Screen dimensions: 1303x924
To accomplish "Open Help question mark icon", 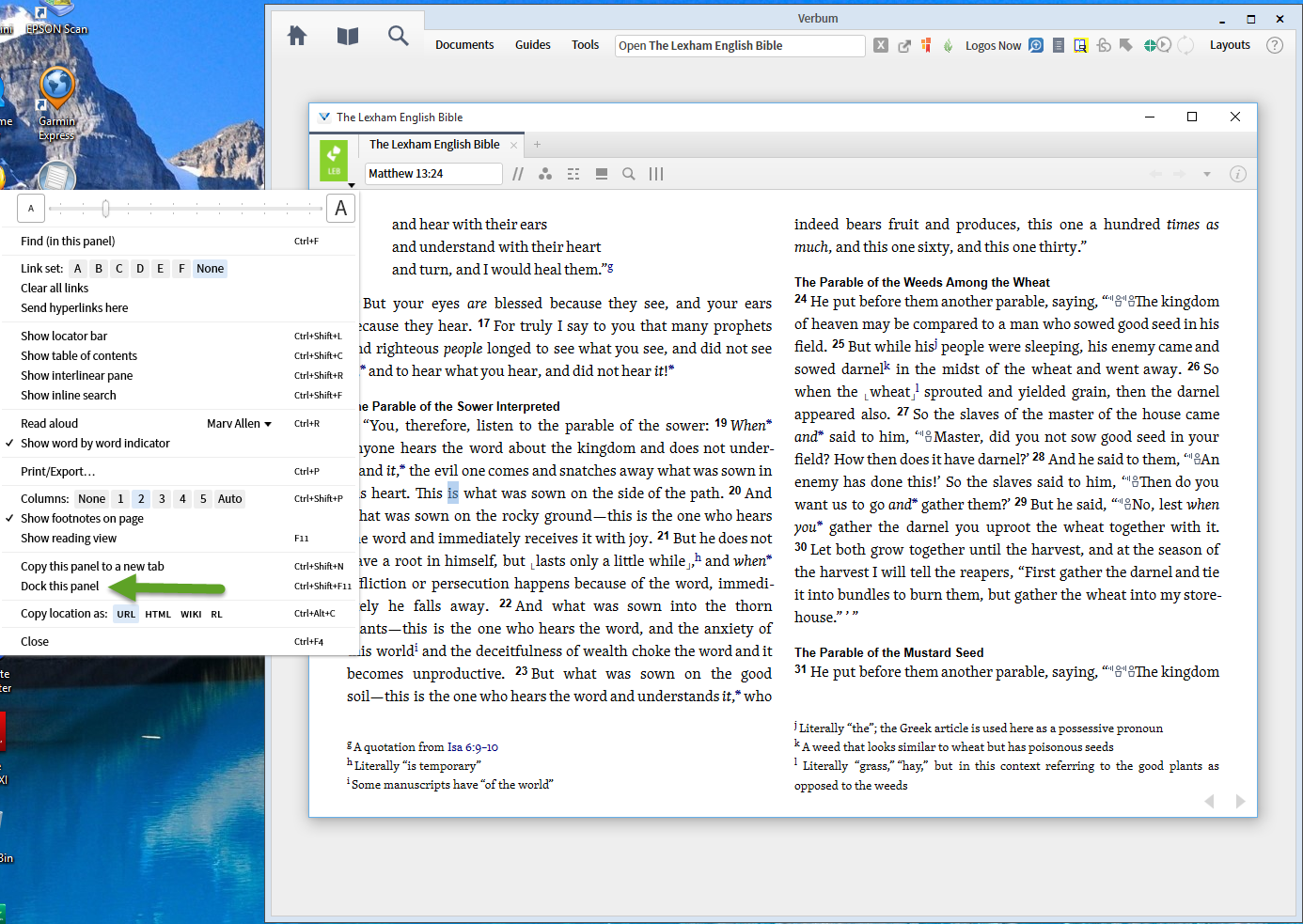I will tap(1275, 45).
